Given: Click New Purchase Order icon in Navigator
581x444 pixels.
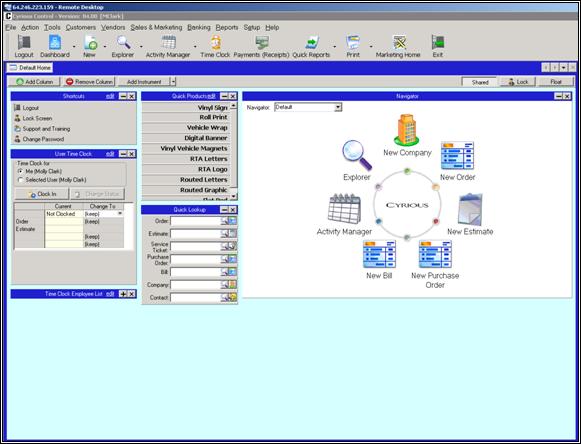Looking at the screenshot, I should pos(435,254).
